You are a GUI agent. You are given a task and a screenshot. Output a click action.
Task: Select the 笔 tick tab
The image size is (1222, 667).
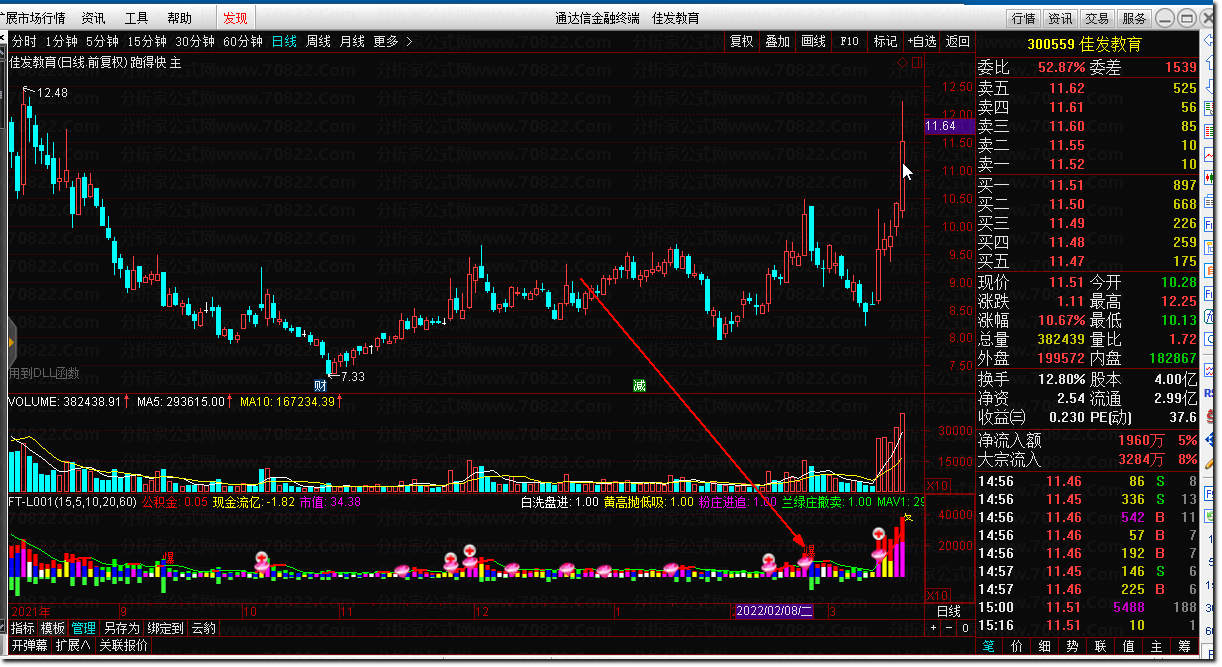[x=989, y=646]
